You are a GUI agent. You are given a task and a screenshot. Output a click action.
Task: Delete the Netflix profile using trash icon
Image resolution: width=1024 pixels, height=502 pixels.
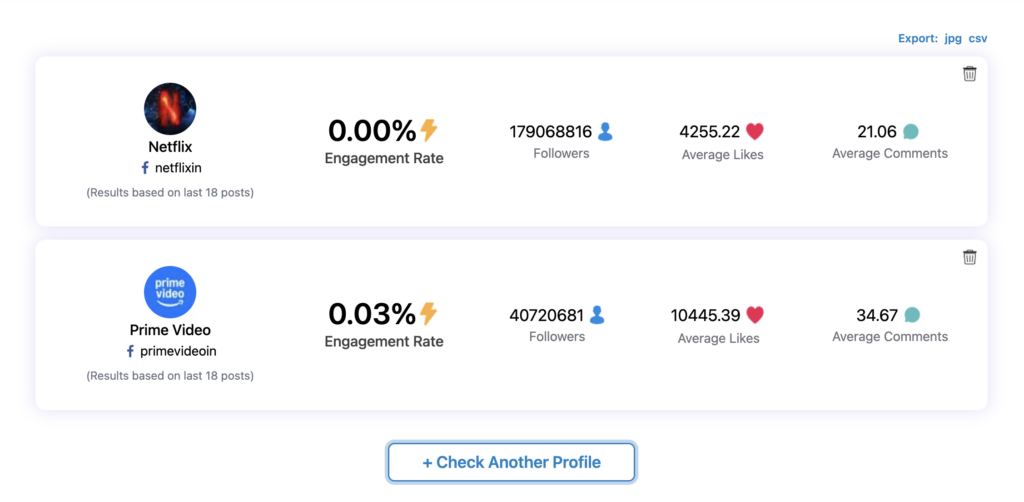969,74
